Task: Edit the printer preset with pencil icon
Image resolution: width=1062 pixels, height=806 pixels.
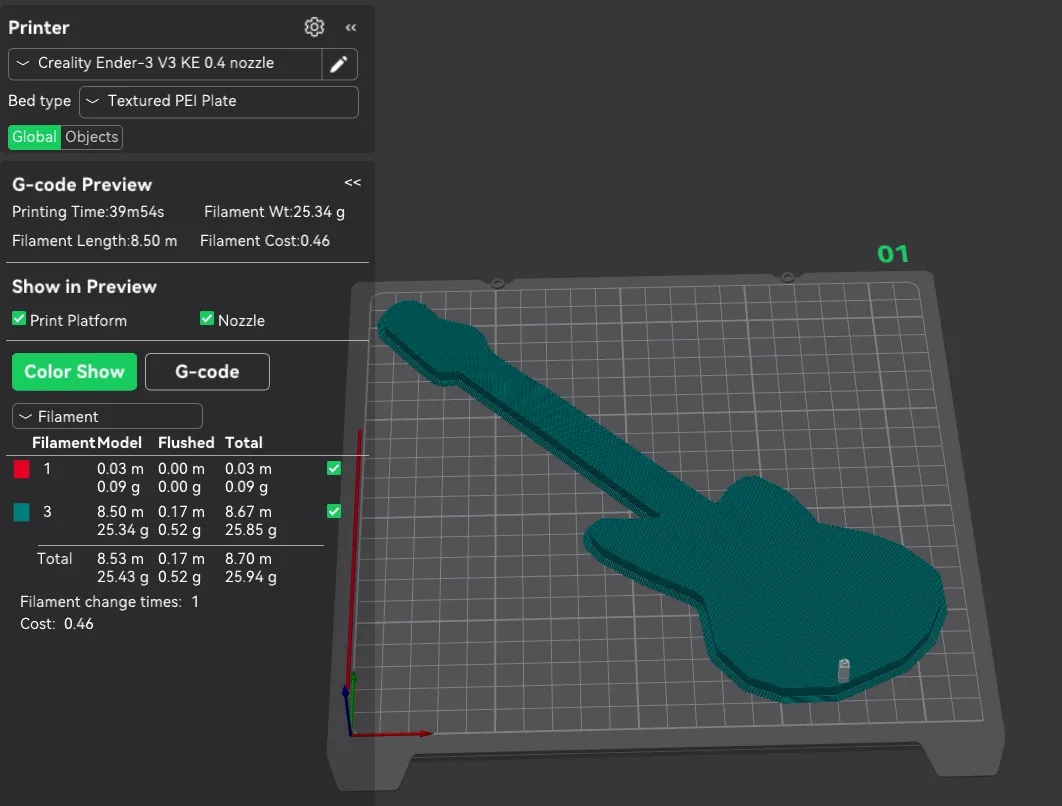Action: click(339, 64)
